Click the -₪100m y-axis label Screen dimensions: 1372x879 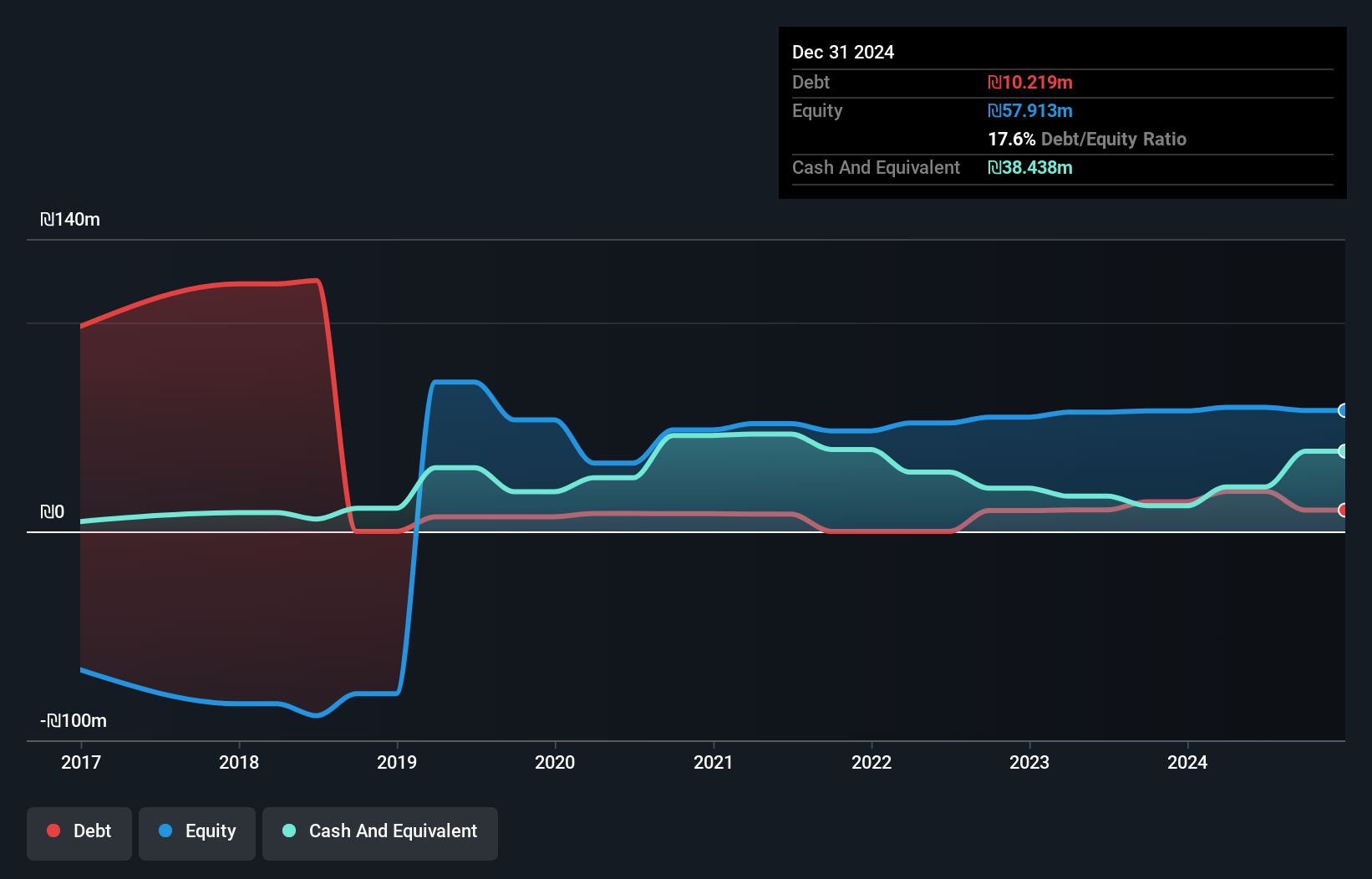pyautogui.click(x=74, y=720)
